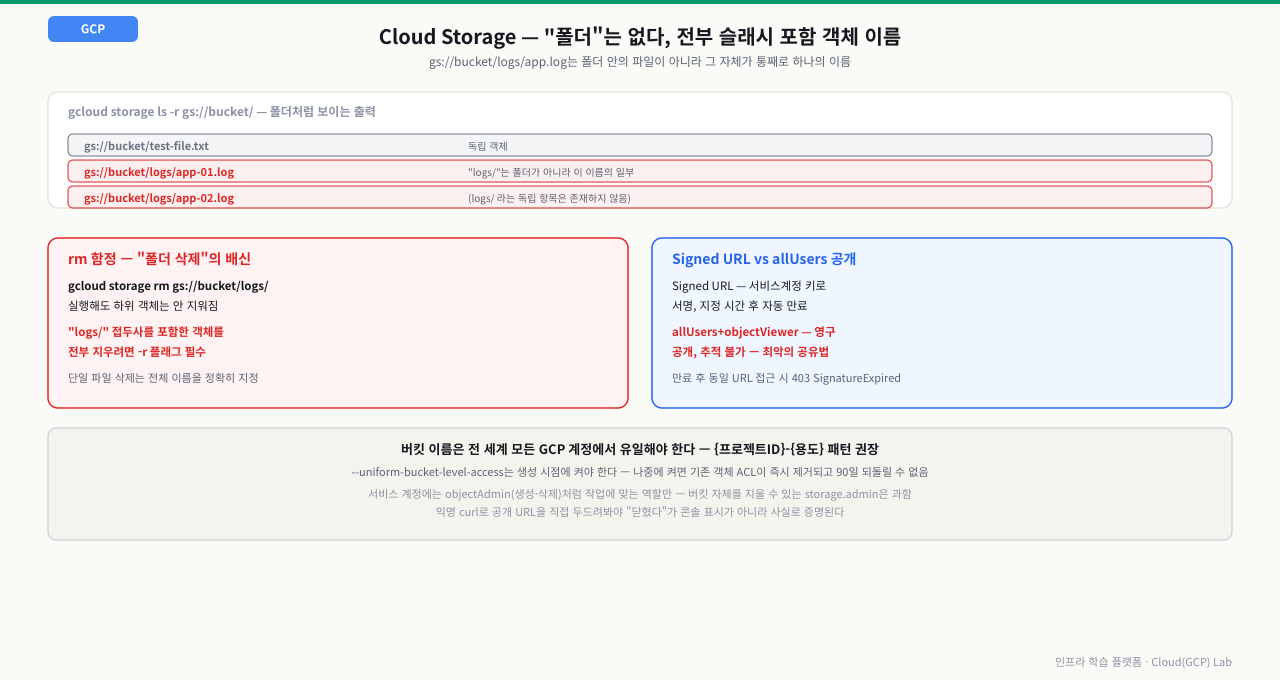Click the note about "403 SignatureExpired"
Viewport: 1280px width, 680px height.
786,378
